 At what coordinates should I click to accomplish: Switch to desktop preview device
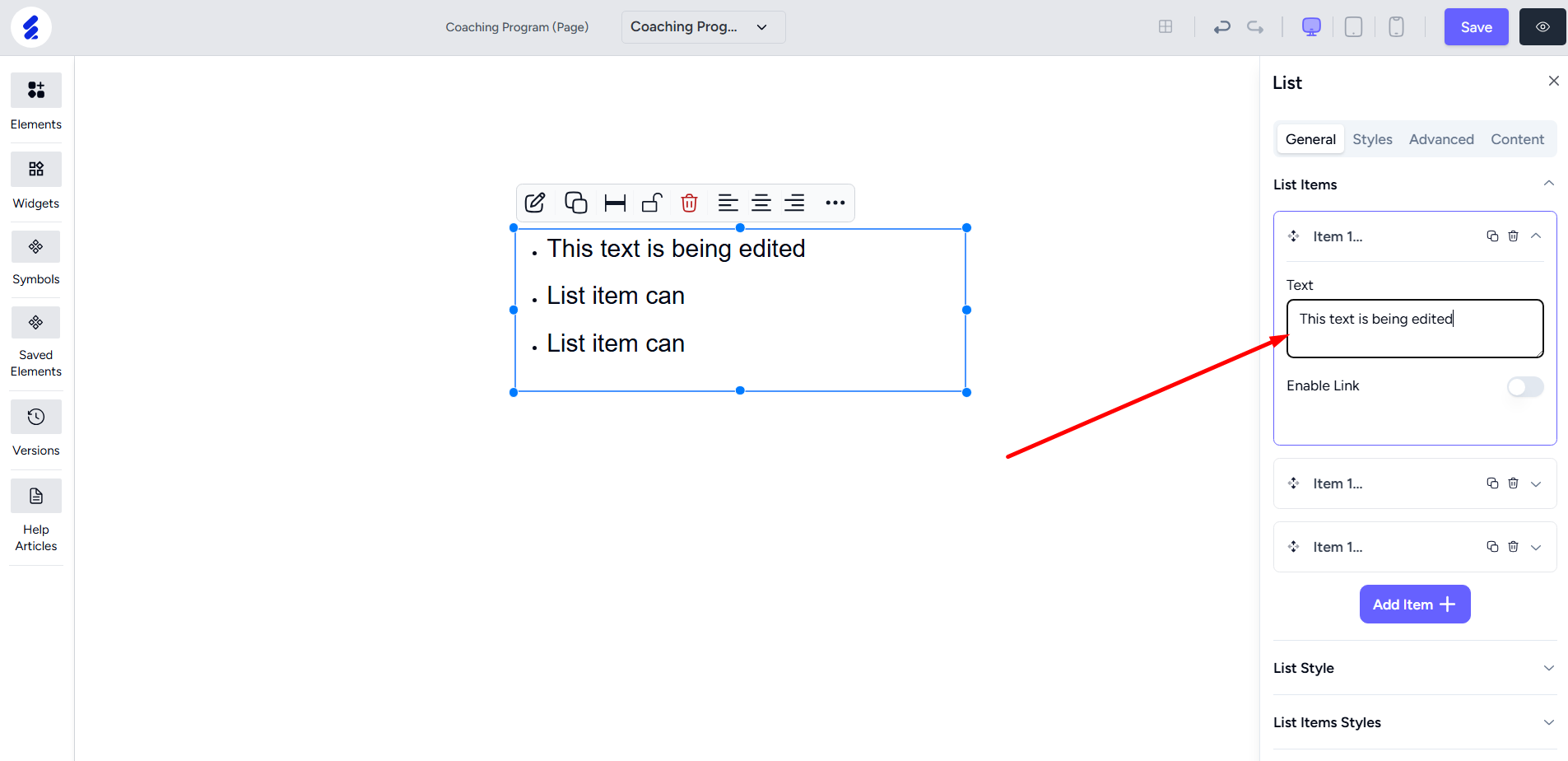pos(1311,27)
